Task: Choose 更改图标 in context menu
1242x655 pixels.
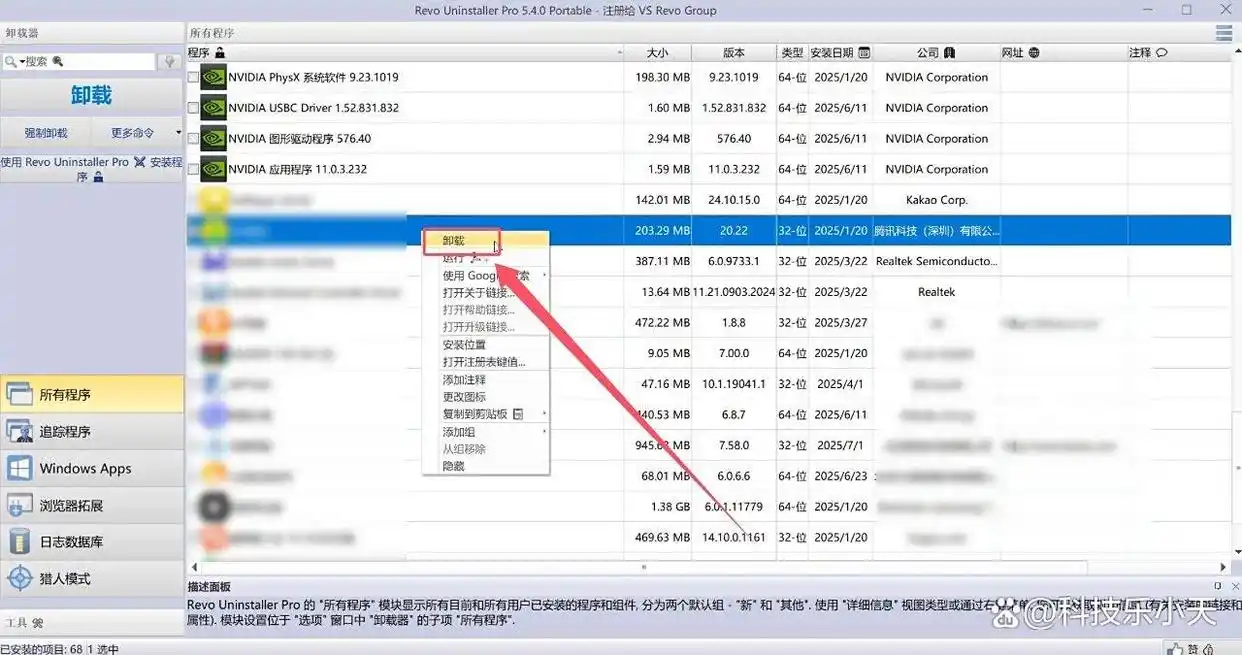Action: point(485,397)
